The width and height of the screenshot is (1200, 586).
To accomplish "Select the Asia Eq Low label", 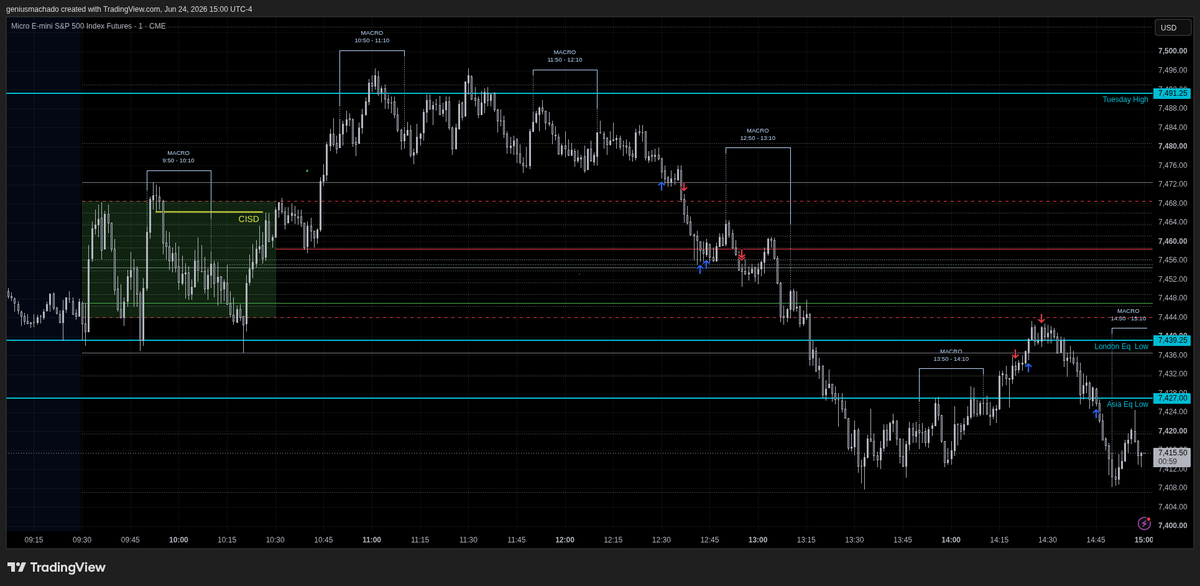I will 1127,404.
